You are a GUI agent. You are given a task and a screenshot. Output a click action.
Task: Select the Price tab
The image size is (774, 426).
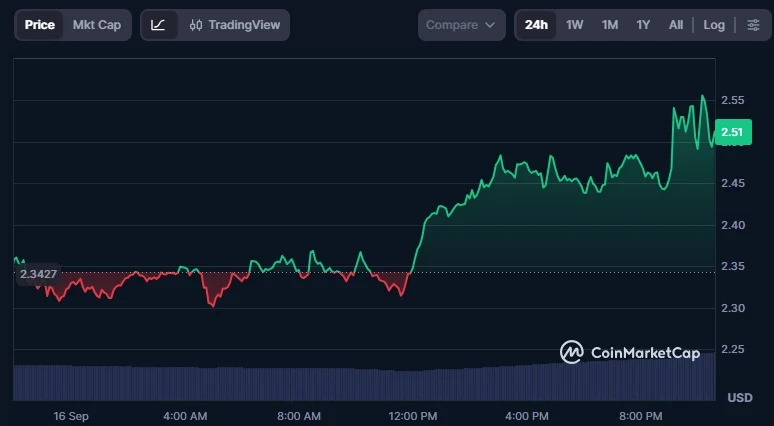click(39, 25)
